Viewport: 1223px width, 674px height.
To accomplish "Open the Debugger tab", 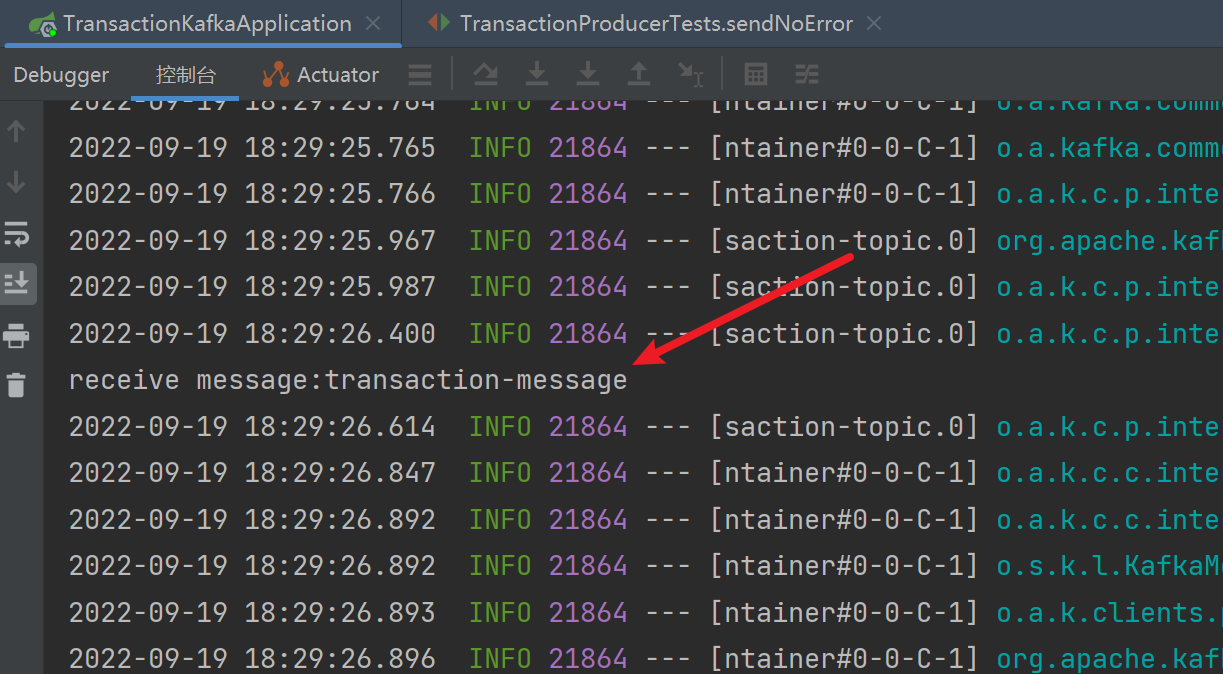I will [x=61, y=75].
